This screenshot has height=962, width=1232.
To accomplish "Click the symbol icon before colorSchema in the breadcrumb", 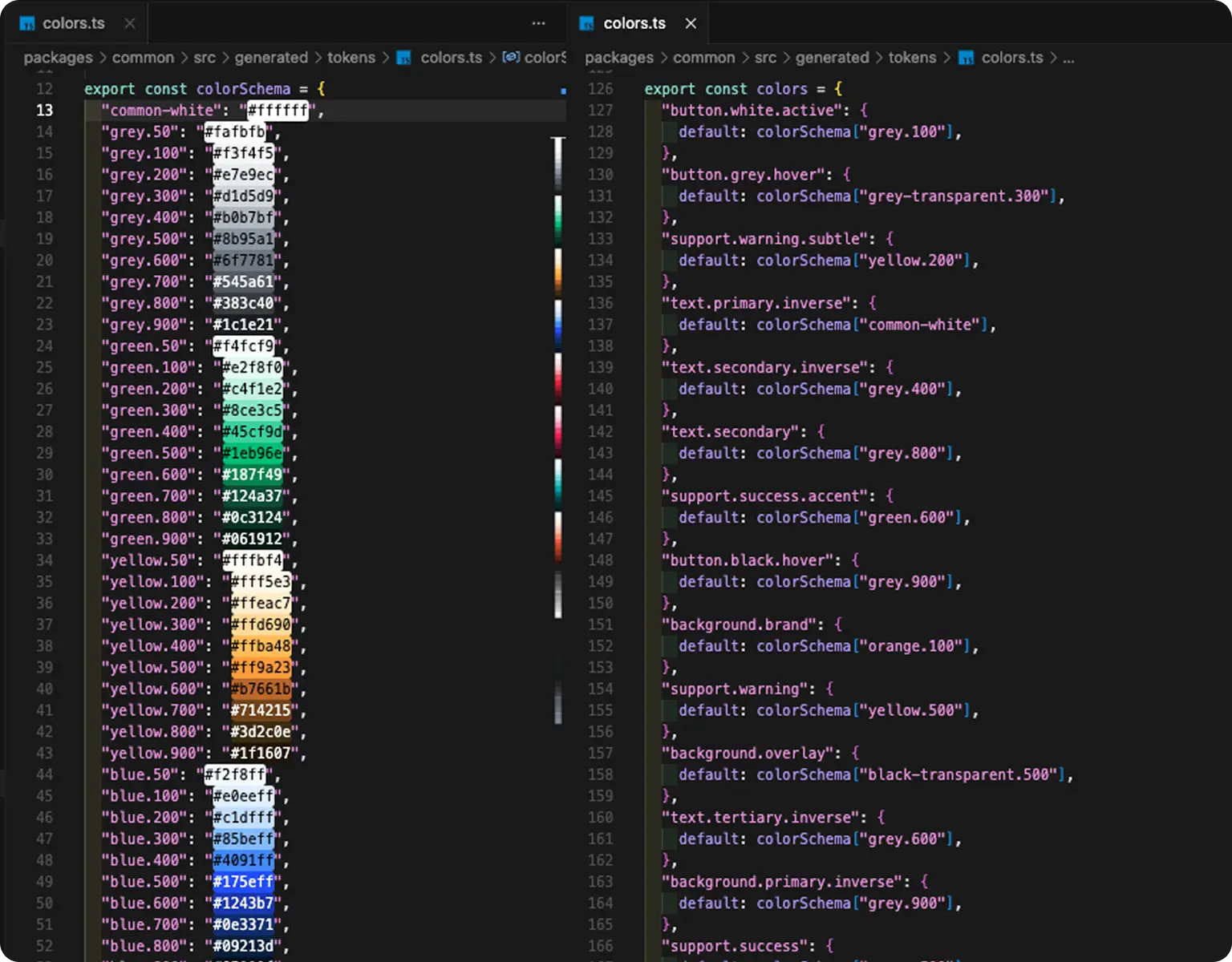I will click(x=511, y=58).
